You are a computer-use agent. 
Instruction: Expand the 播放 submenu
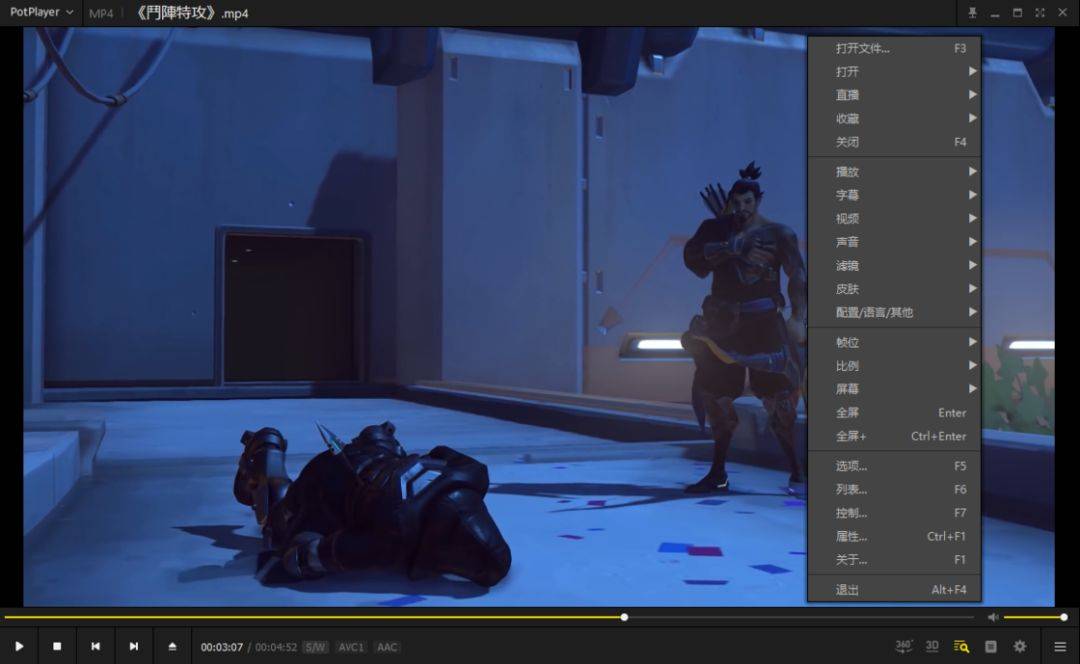coord(894,172)
